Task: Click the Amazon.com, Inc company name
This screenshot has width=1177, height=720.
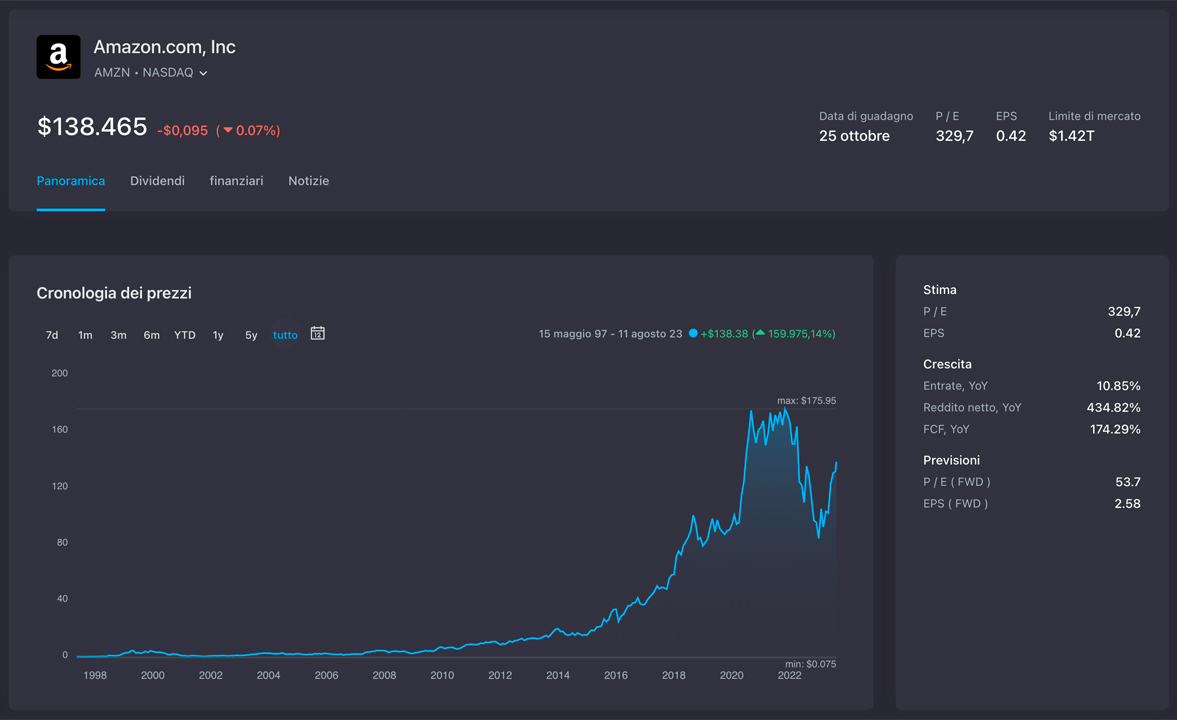Action: pyautogui.click(x=164, y=47)
